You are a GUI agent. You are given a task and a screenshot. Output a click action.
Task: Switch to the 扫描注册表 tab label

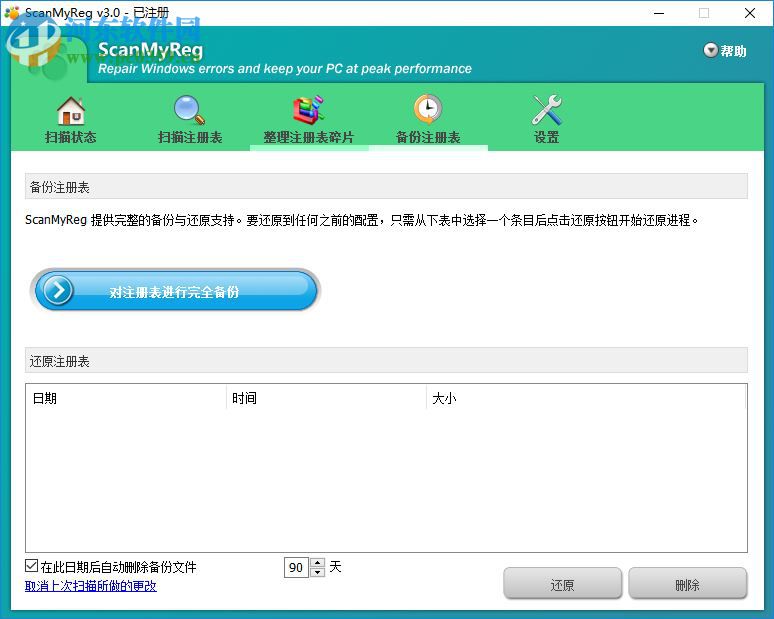pos(190,137)
